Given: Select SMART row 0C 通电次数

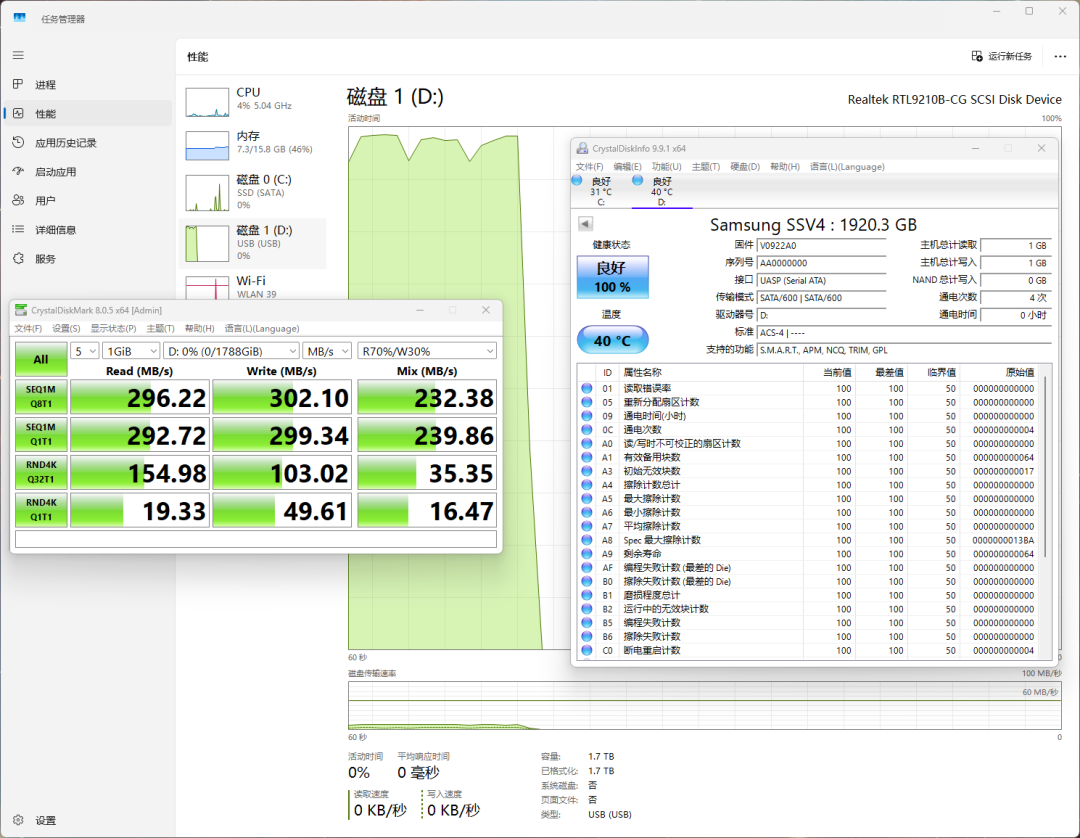Looking at the screenshot, I should (809, 430).
